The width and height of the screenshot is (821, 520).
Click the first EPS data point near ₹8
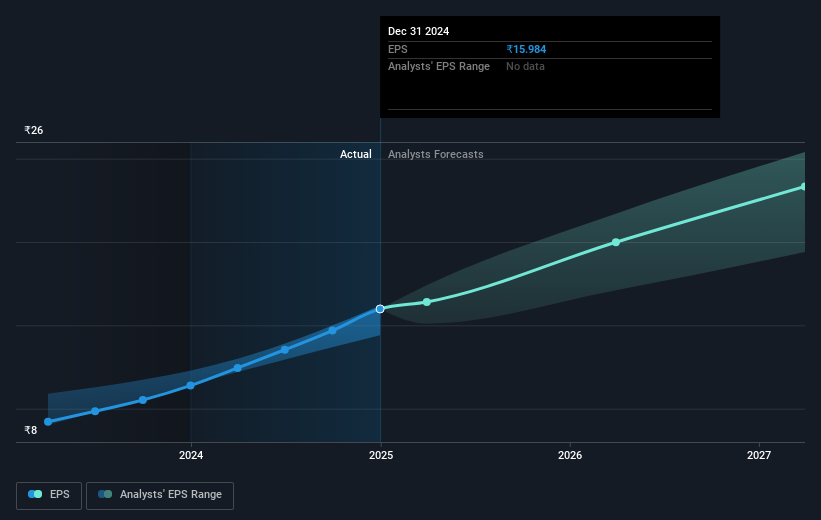(48, 422)
